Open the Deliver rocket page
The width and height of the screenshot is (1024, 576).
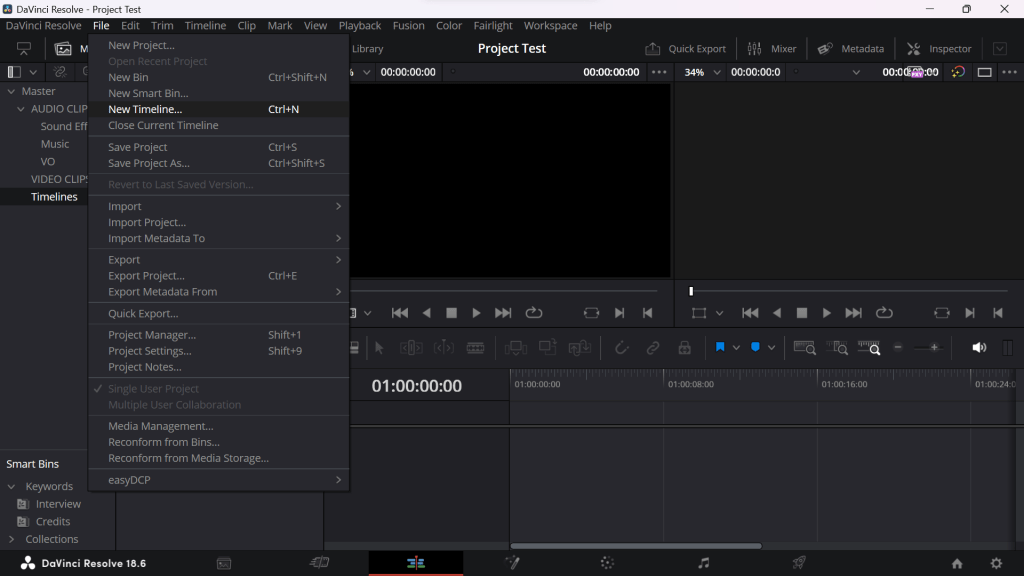(x=799, y=563)
